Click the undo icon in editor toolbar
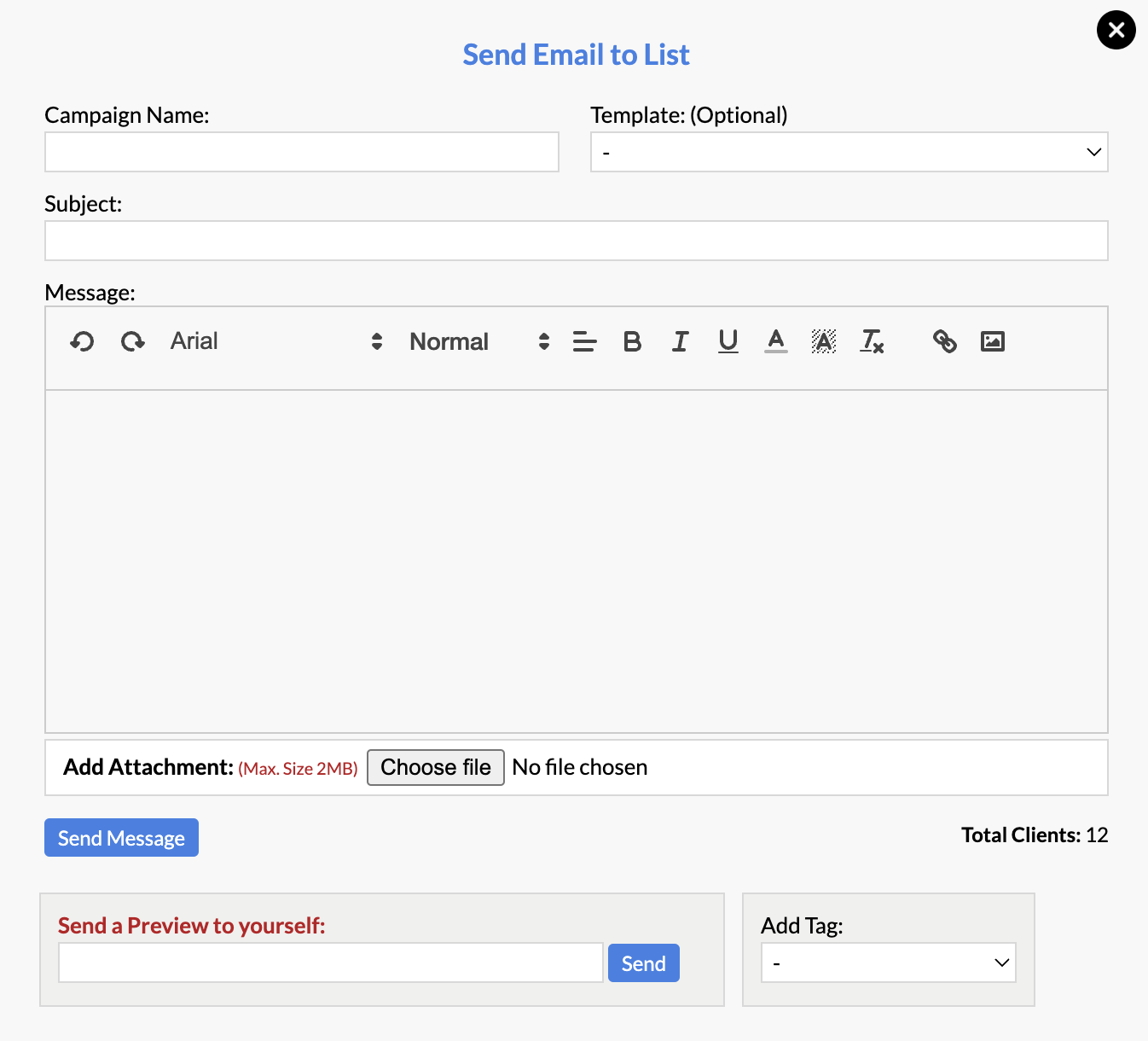 point(82,342)
